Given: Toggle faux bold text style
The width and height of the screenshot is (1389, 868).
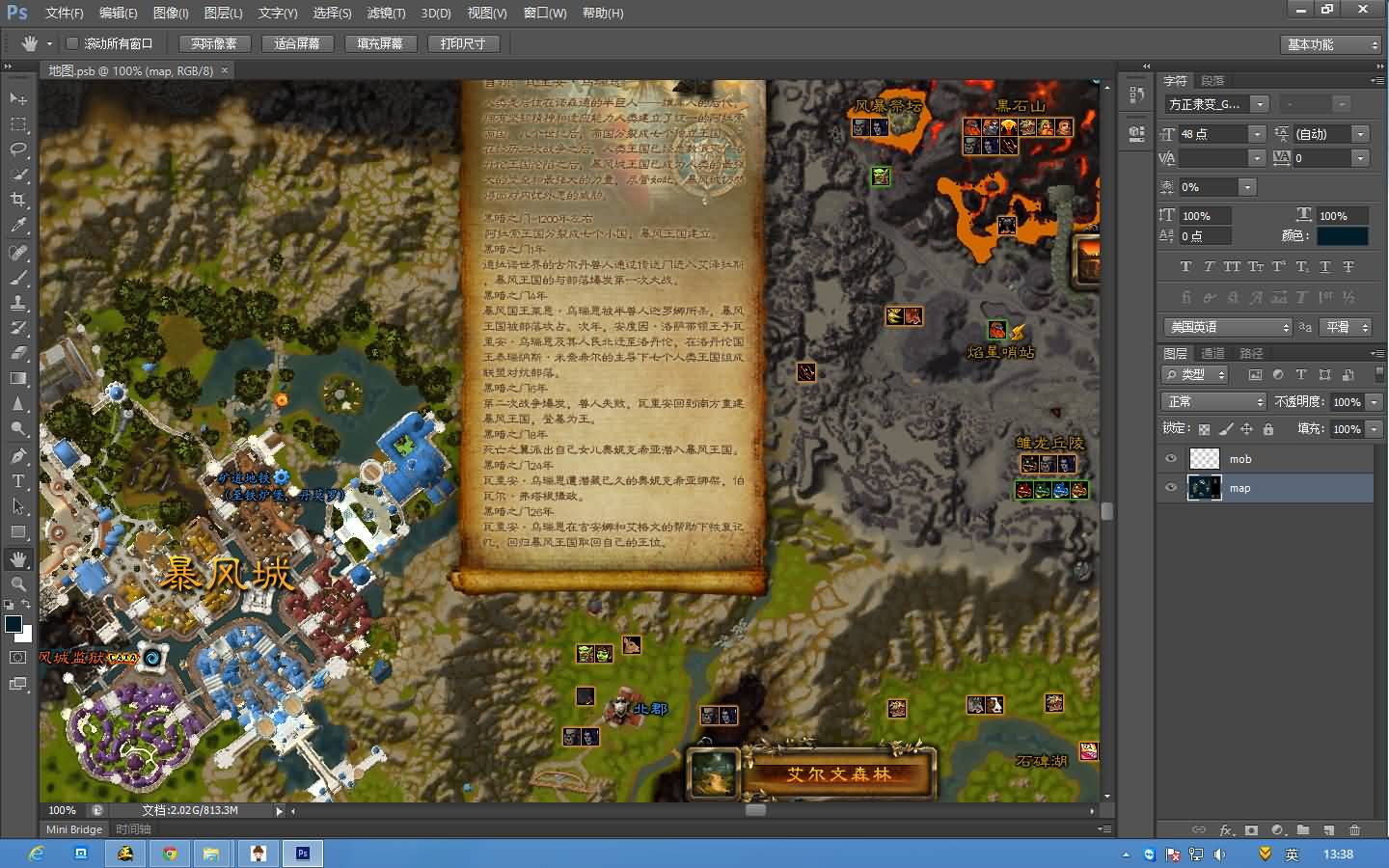Looking at the screenshot, I should 1185,267.
